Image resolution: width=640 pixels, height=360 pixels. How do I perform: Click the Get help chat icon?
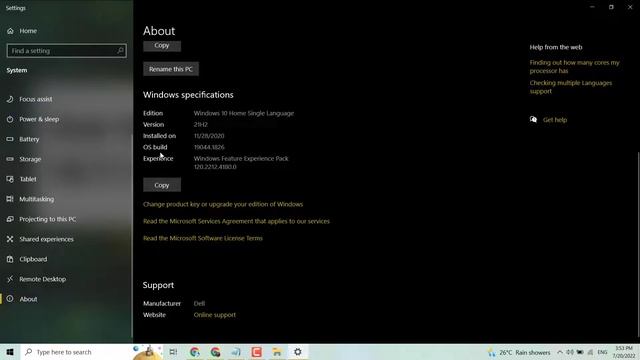533,119
